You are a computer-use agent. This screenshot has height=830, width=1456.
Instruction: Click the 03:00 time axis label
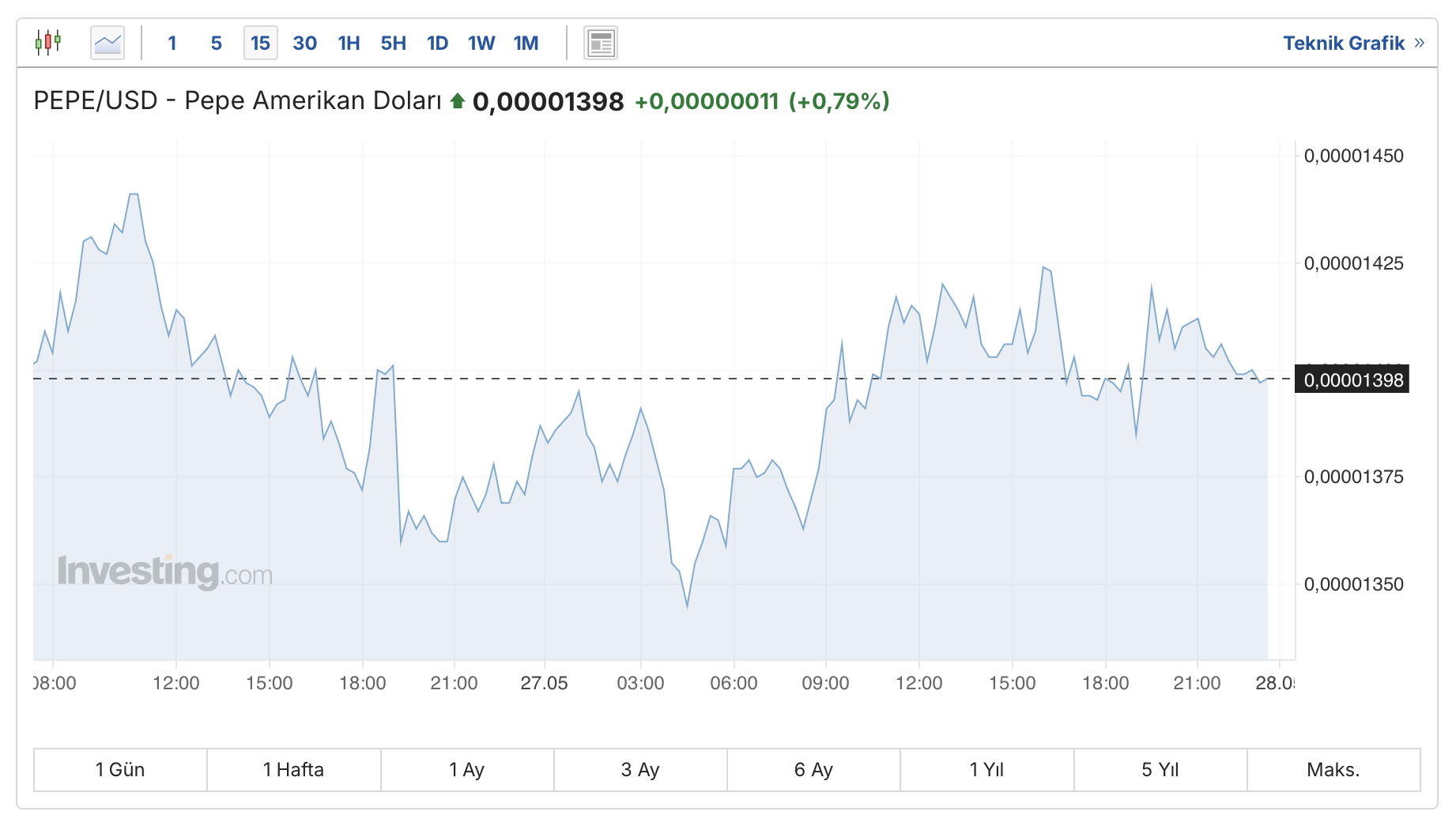(x=640, y=683)
